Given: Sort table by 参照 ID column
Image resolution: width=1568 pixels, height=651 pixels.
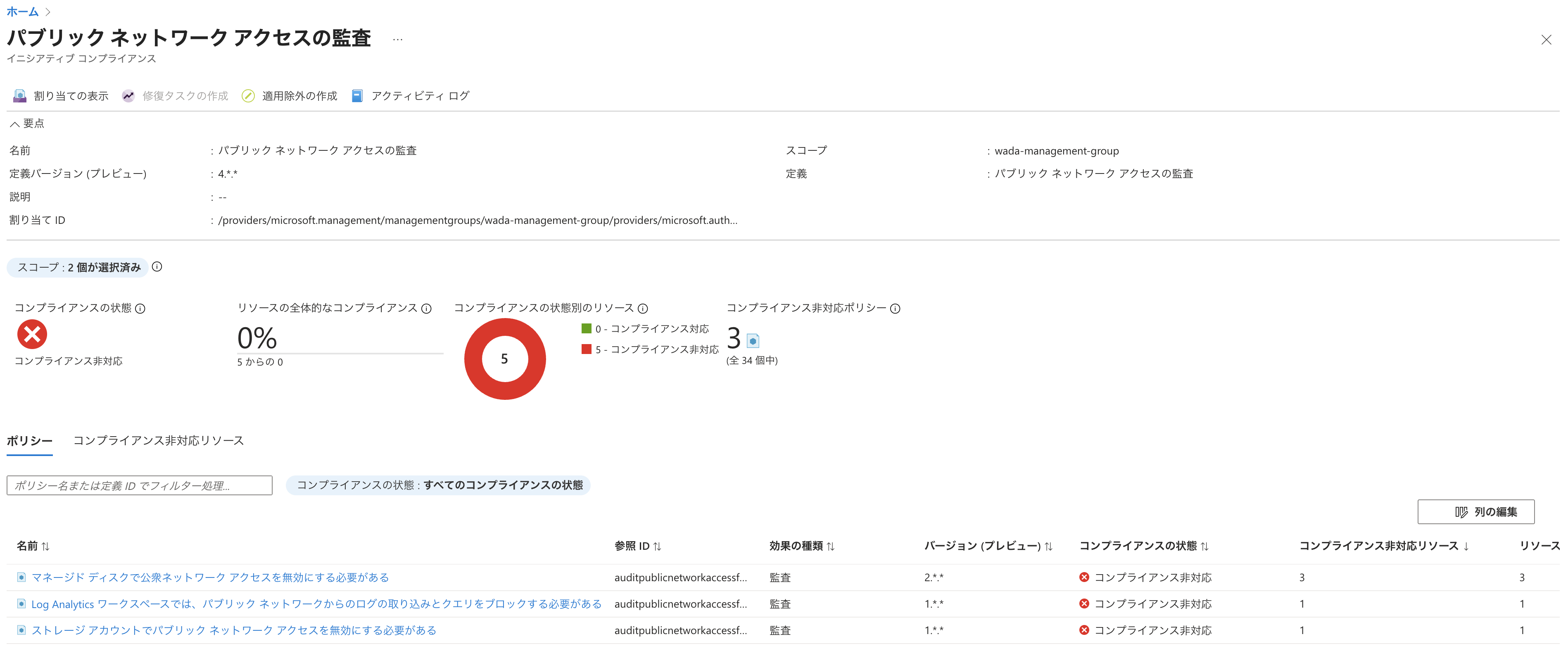Looking at the screenshot, I should (x=637, y=546).
